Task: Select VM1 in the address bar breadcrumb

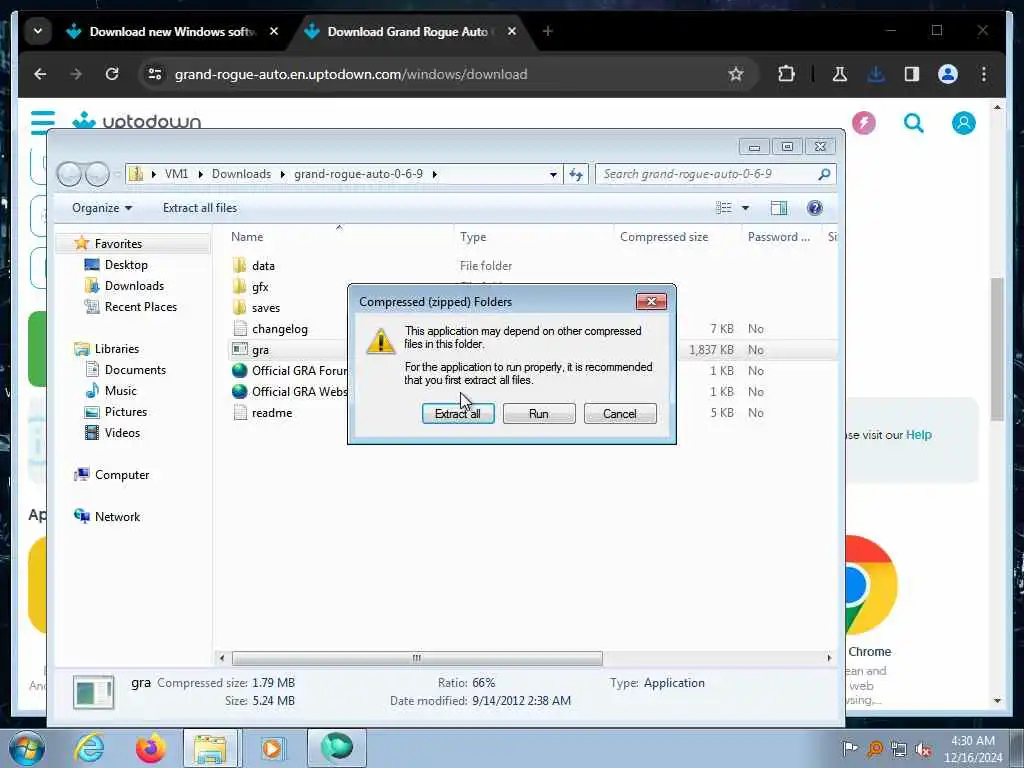Action: 176,174
